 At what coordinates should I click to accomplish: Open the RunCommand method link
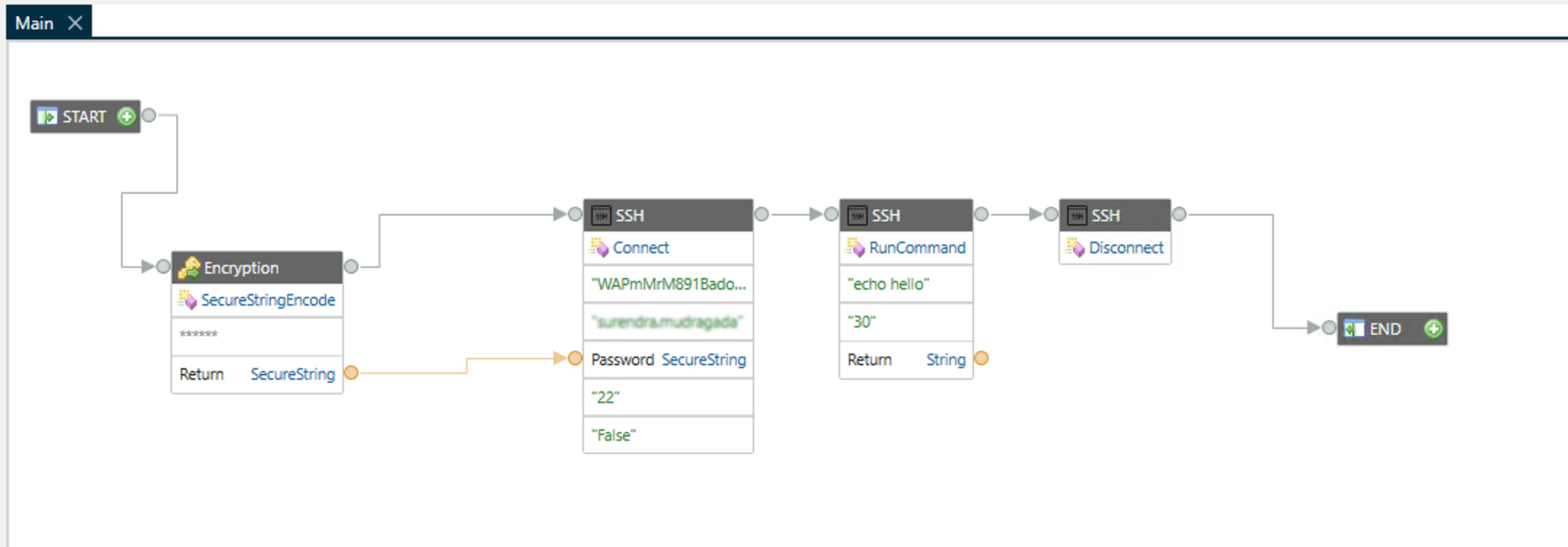(x=917, y=247)
